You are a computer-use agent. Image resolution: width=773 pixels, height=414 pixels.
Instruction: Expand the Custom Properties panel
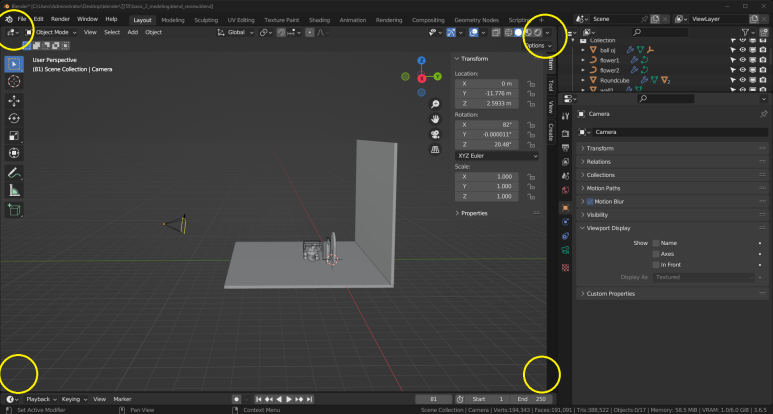(x=670, y=294)
